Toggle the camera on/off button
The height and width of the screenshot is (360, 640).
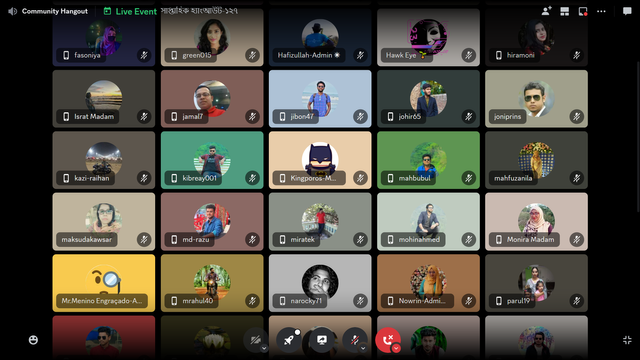coord(255,340)
